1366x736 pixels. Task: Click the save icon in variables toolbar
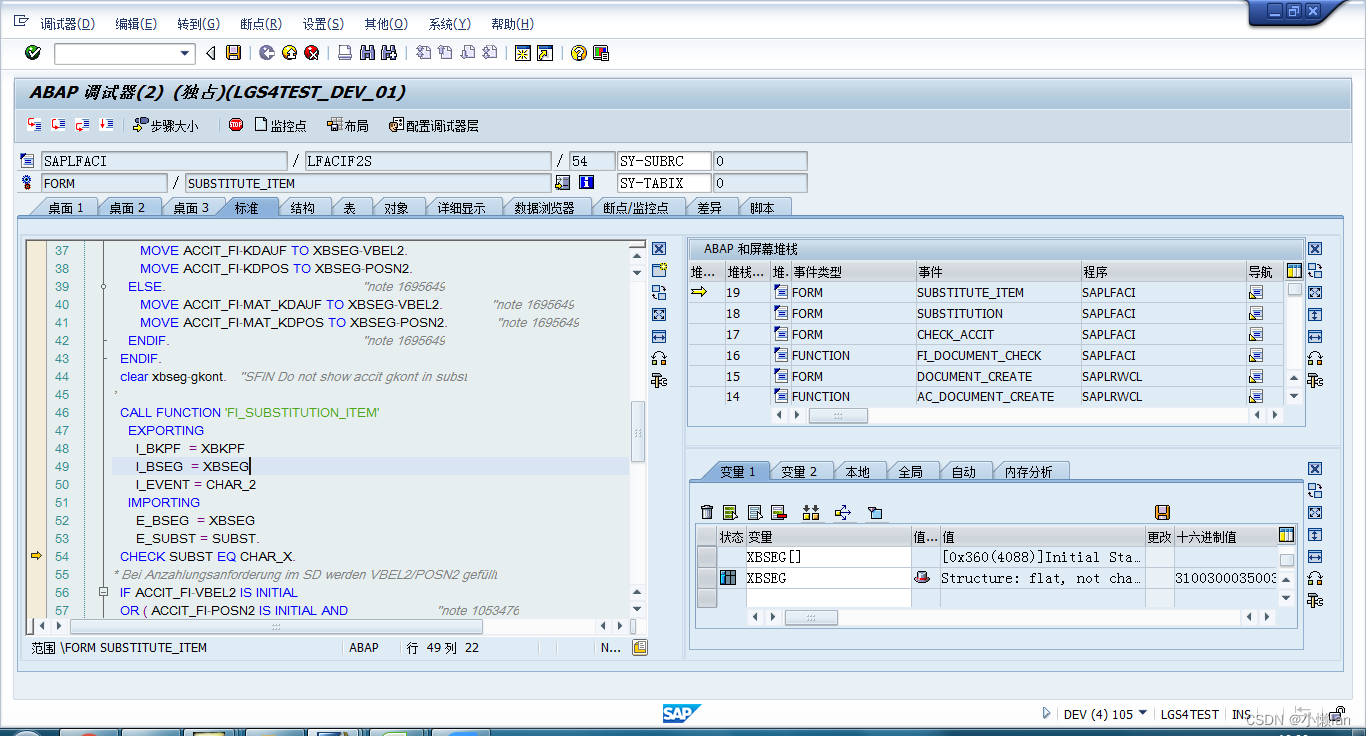1162,512
